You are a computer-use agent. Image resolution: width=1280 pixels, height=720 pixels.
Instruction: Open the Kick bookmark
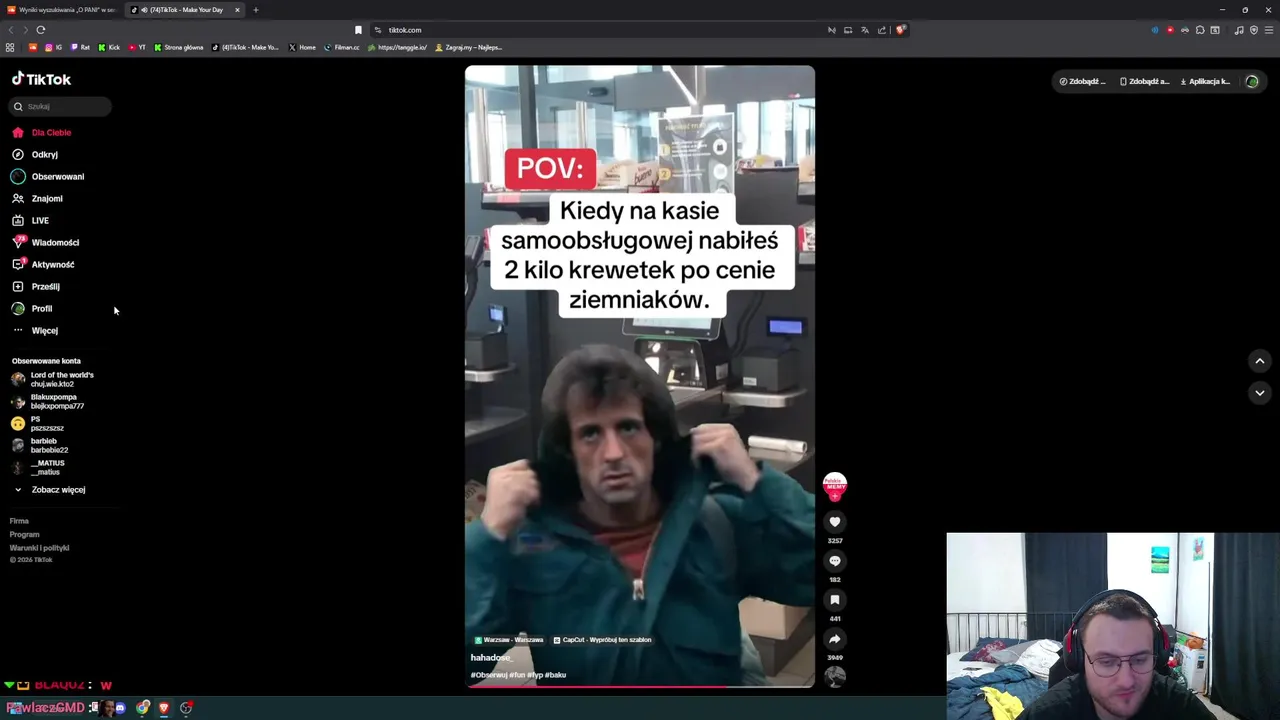(109, 47)
